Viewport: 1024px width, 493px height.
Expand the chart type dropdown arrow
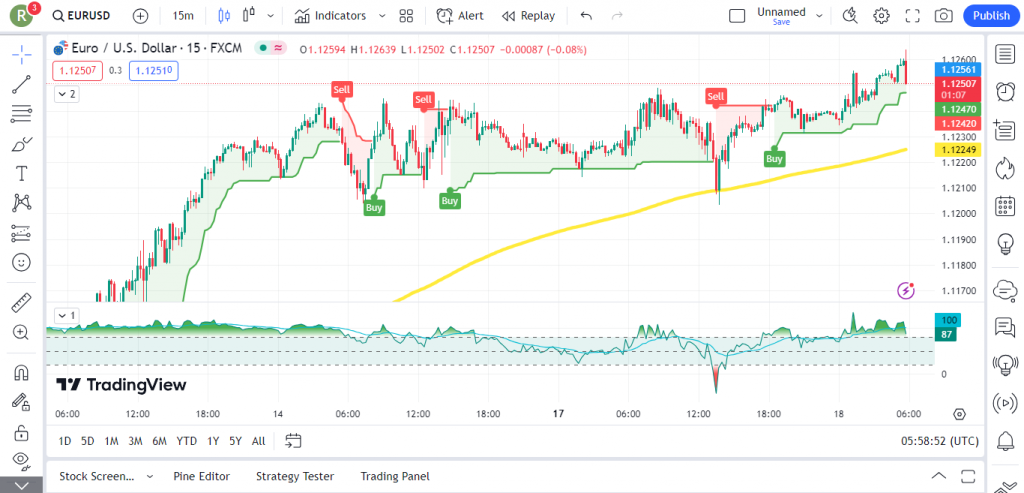pyautogui.click(x=269, y=16)
